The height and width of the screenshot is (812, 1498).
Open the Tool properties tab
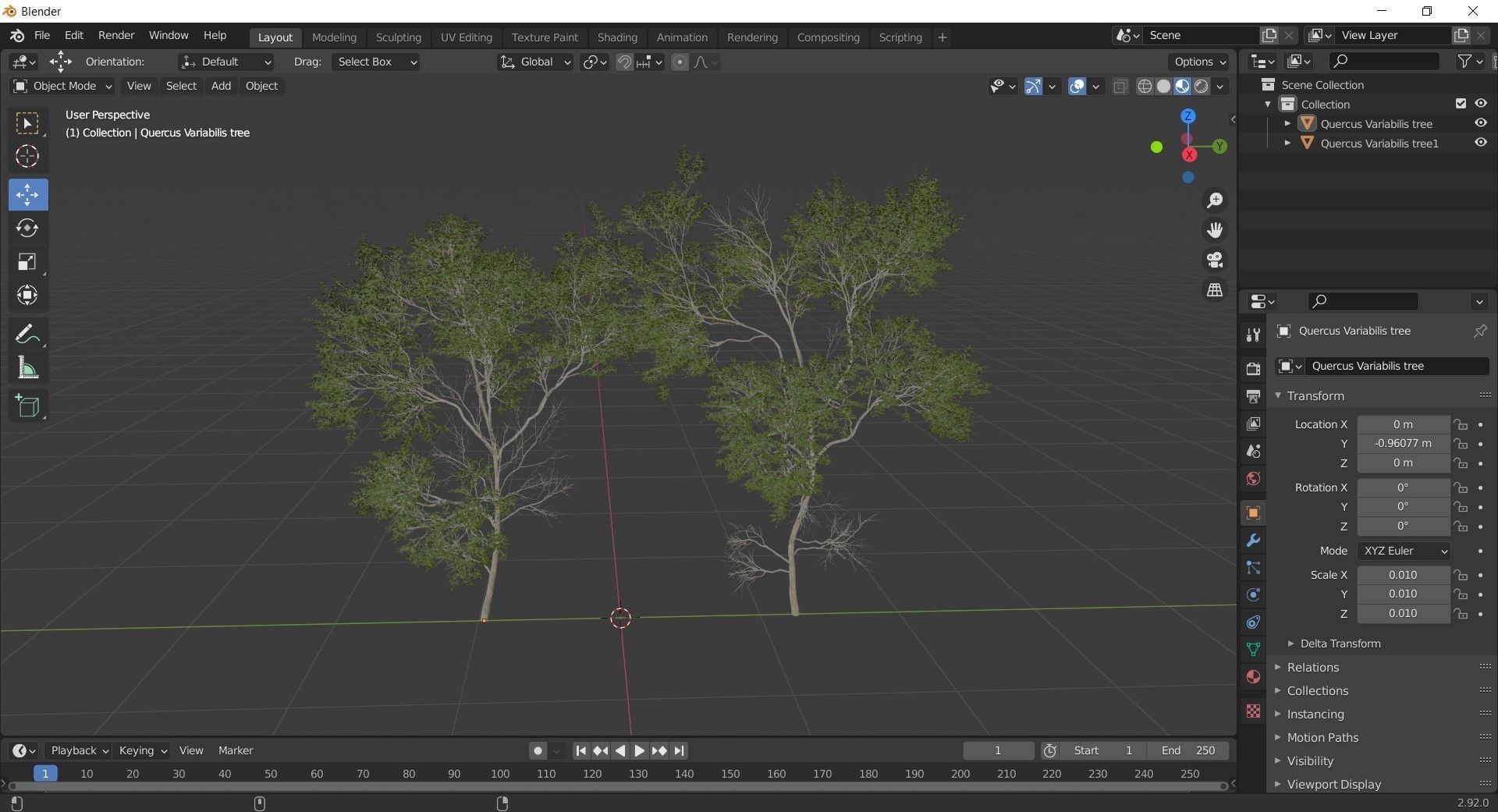pyautogui.click(x=1253, y=335)
